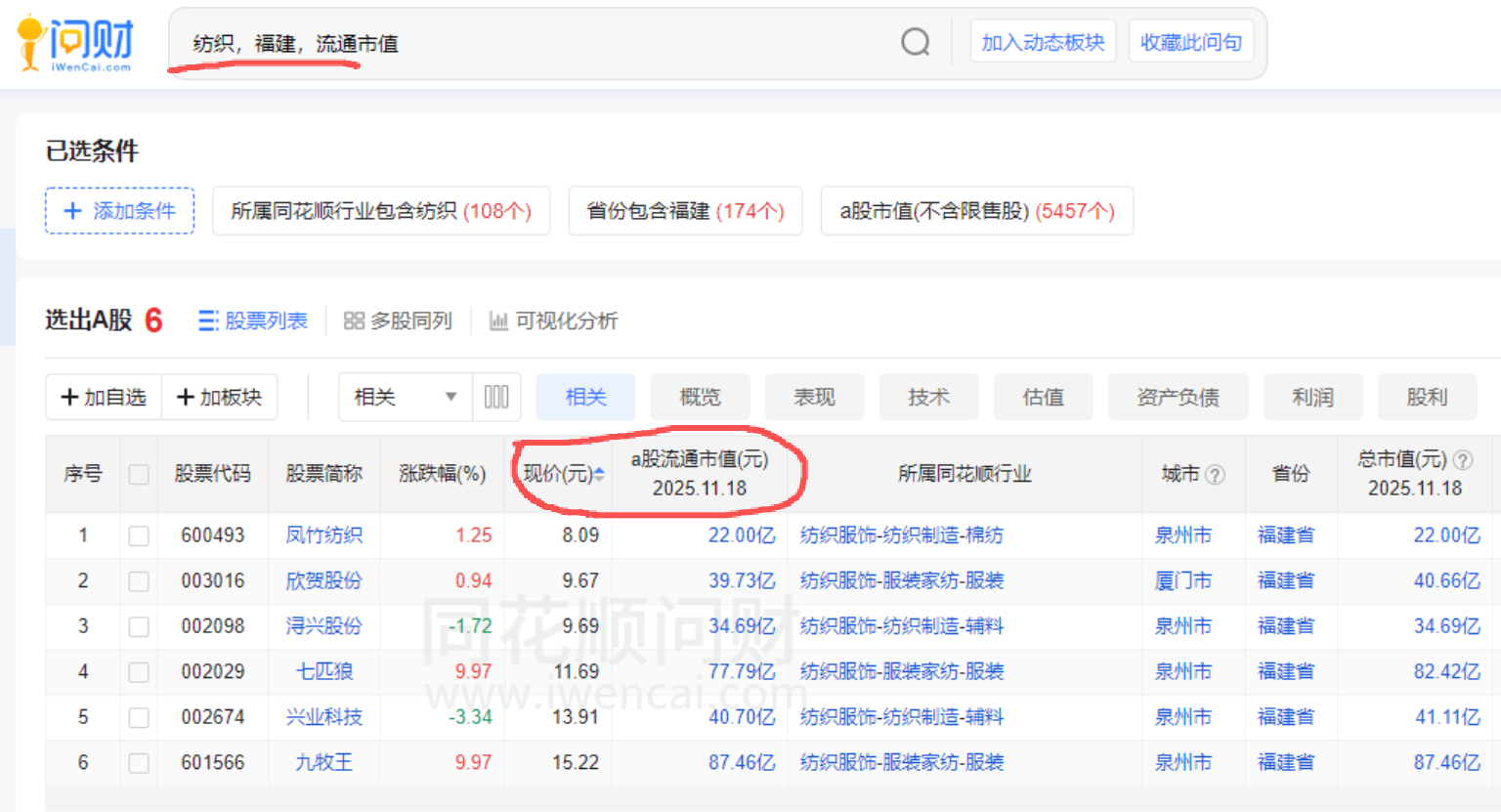
Task: Click the 股票代码 column header
Action: click(x=212, y=474)
